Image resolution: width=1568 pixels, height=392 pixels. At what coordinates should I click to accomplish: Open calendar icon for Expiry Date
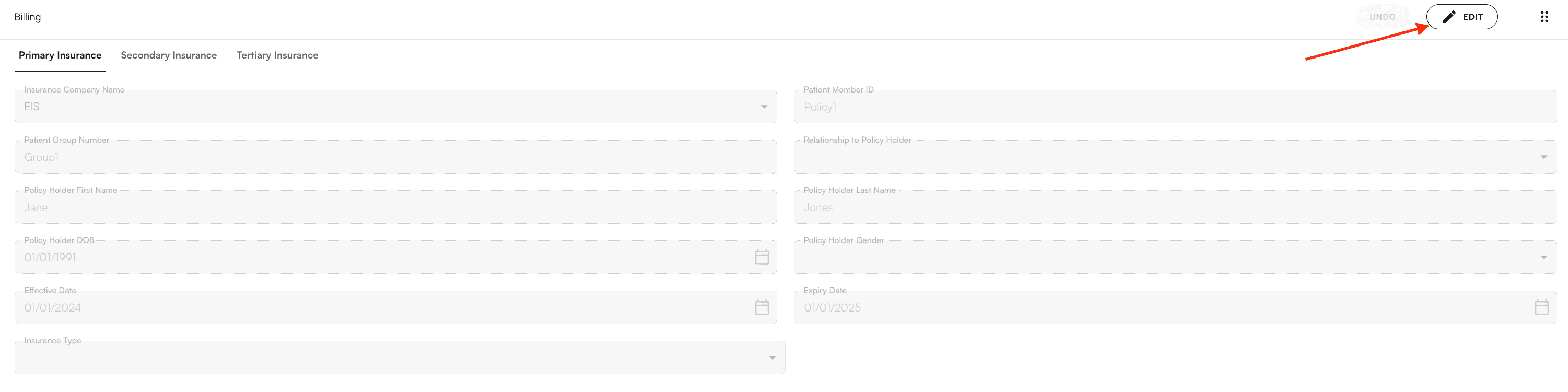coord(1541,307)
